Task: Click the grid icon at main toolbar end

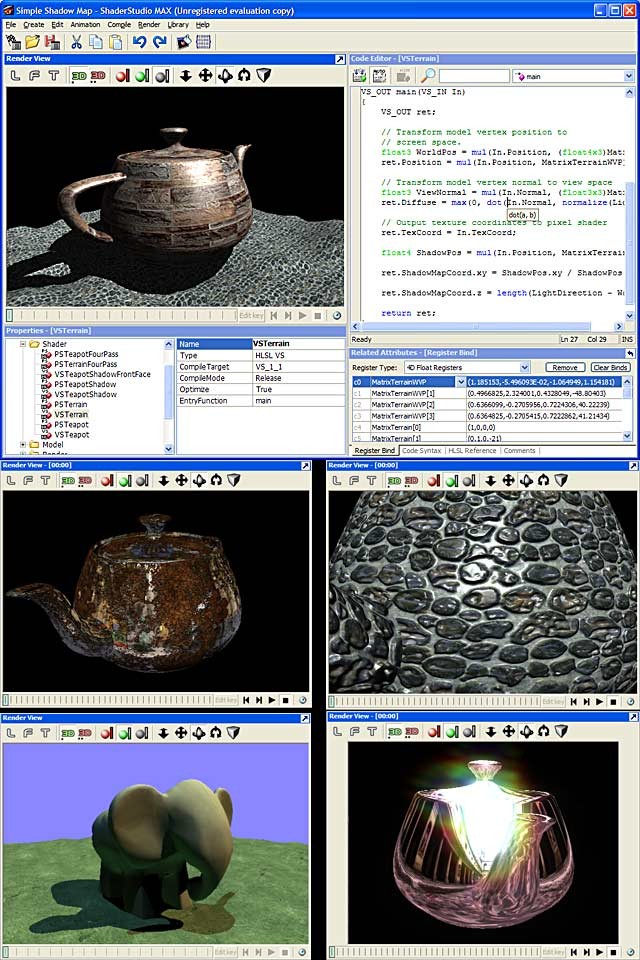Action: (x=203, y=42)
